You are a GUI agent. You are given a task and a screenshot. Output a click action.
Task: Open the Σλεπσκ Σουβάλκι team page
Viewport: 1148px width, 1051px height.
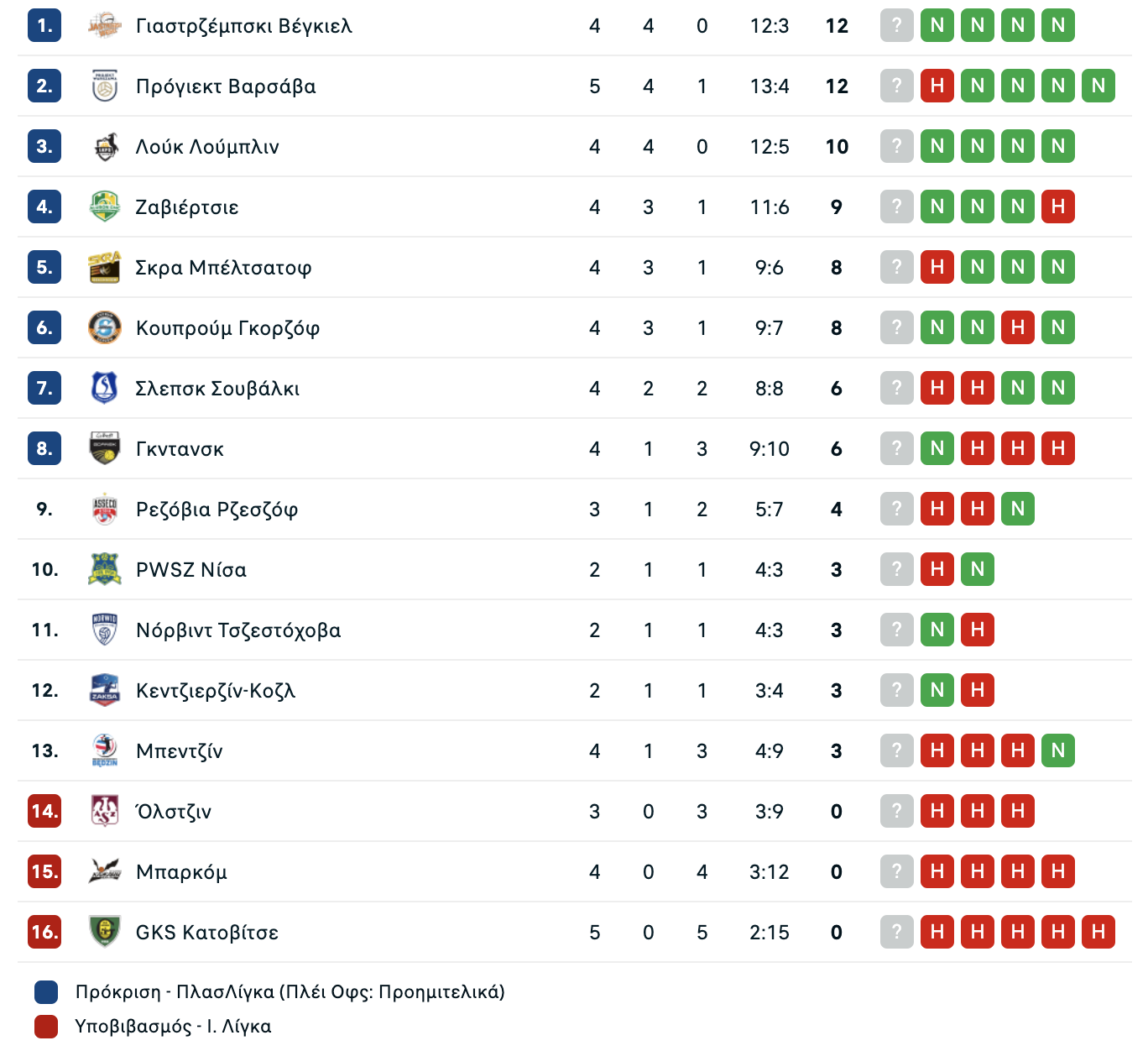pyautogui.click(x=217, y=389)
